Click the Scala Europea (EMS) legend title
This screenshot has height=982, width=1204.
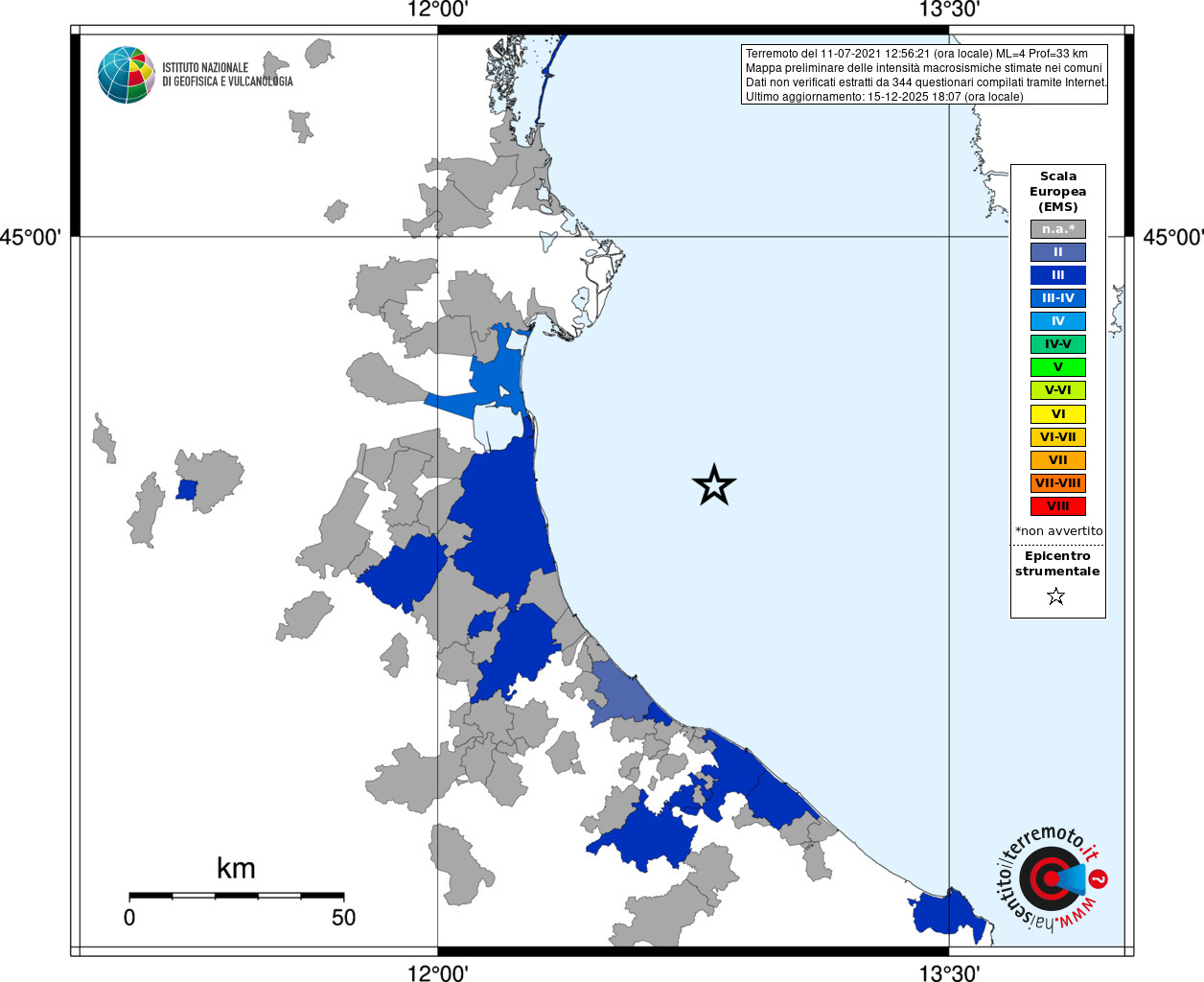pyautogui.click(x=1058, y=192)
